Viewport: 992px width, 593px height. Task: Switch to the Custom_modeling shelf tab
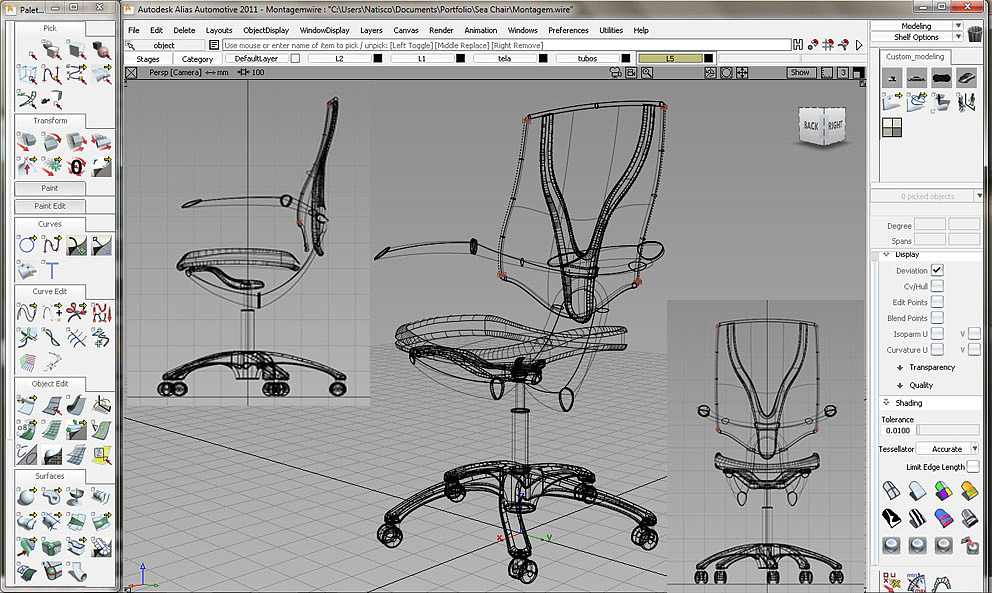click(x=915, y=57)
